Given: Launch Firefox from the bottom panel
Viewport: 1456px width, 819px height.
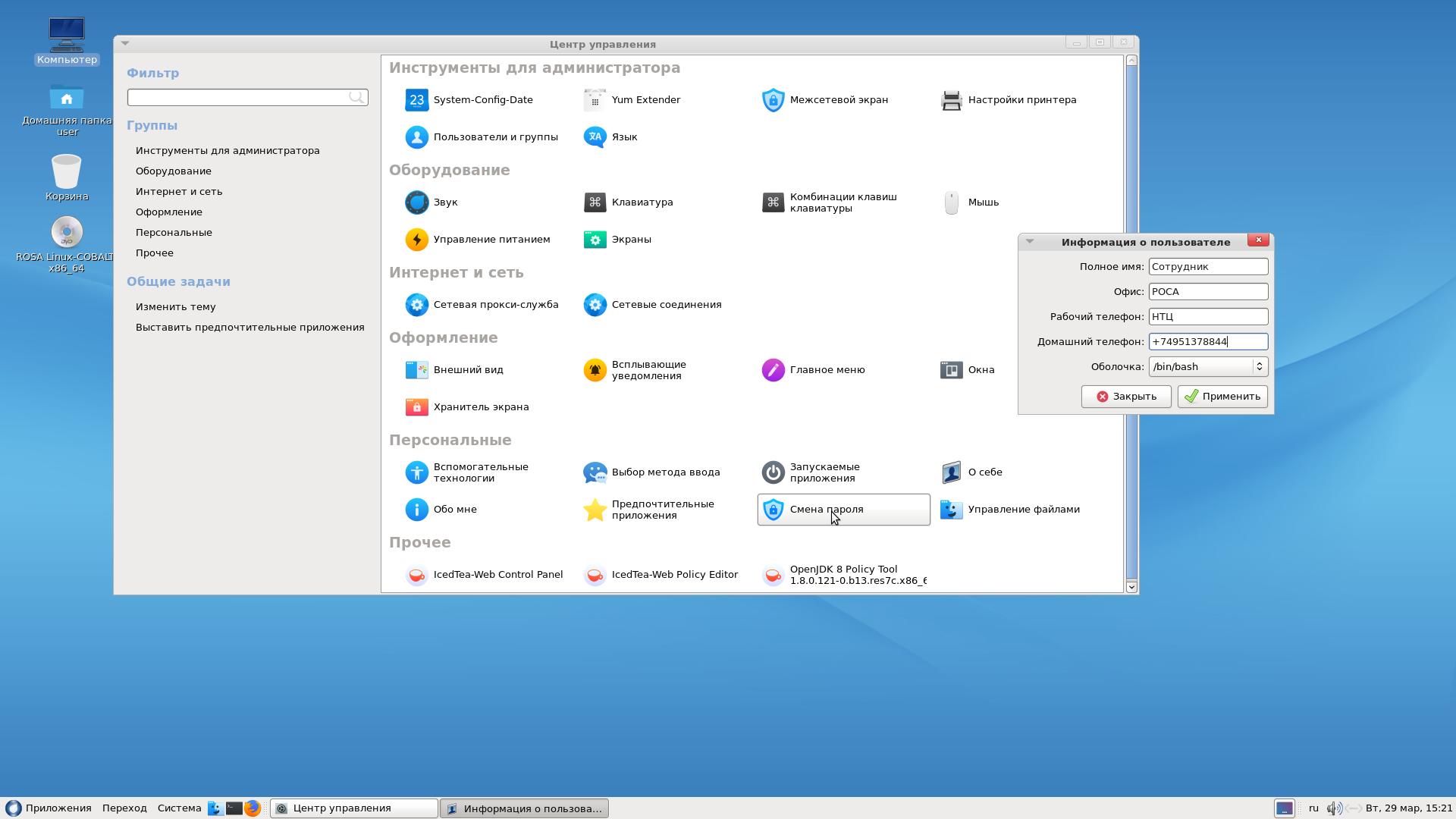Looking at the screenshot, I should [x=253, y=808].
